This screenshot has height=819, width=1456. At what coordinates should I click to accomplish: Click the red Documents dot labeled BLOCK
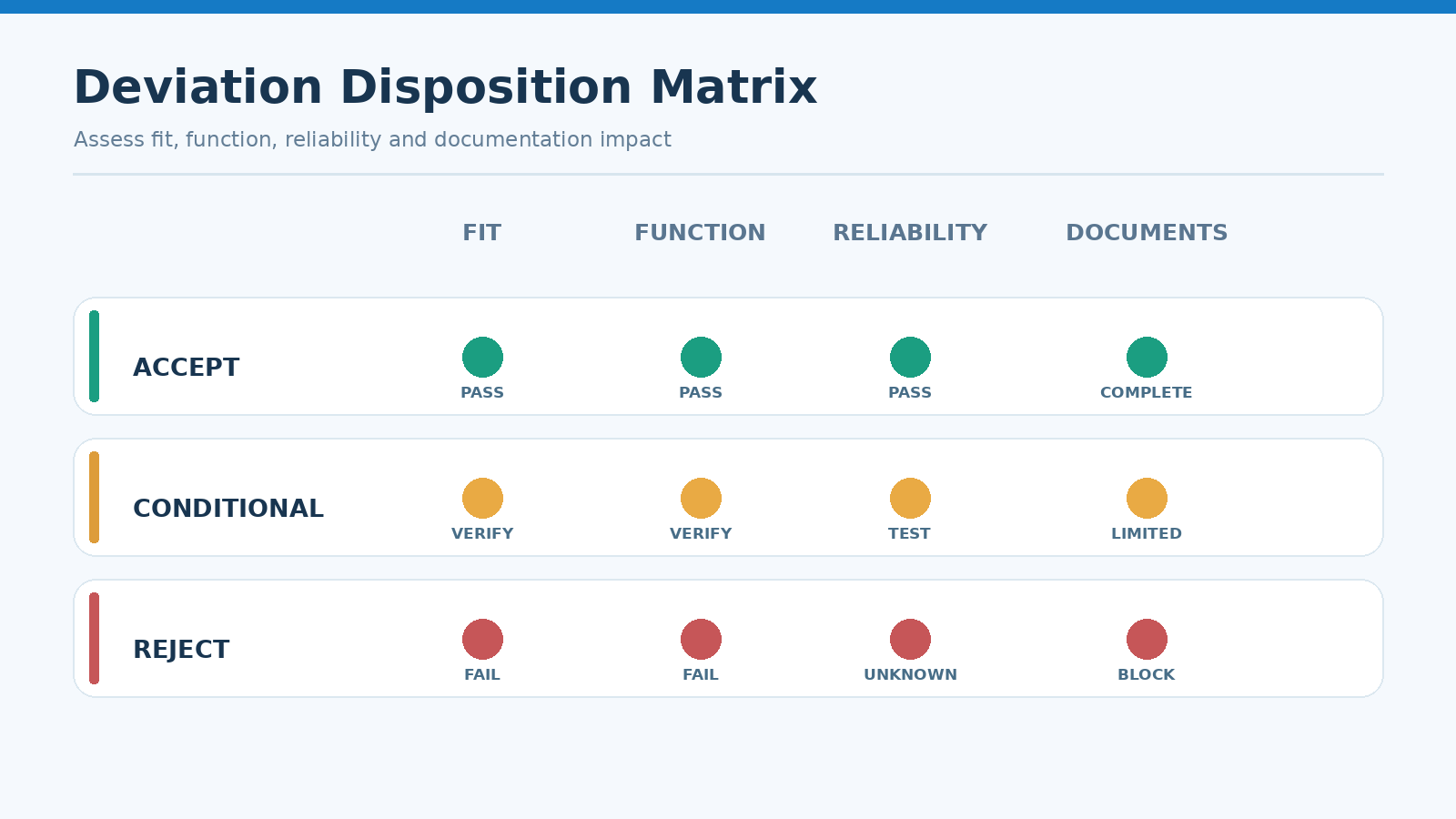(1147, 639)
